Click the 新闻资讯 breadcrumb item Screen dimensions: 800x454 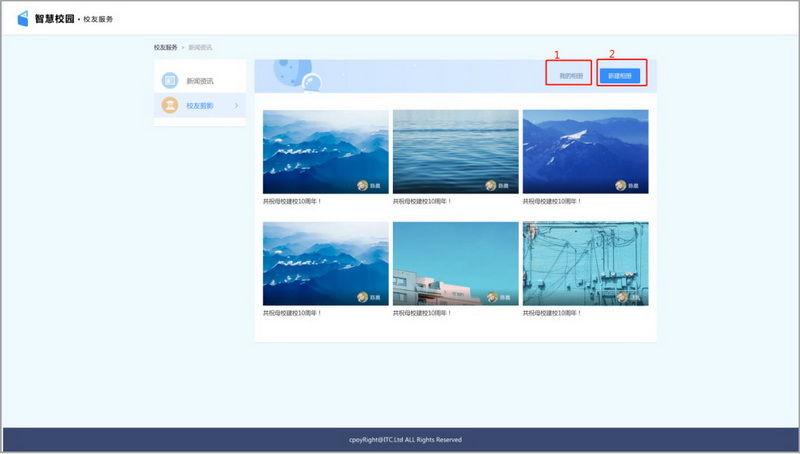tap(201, 47)
